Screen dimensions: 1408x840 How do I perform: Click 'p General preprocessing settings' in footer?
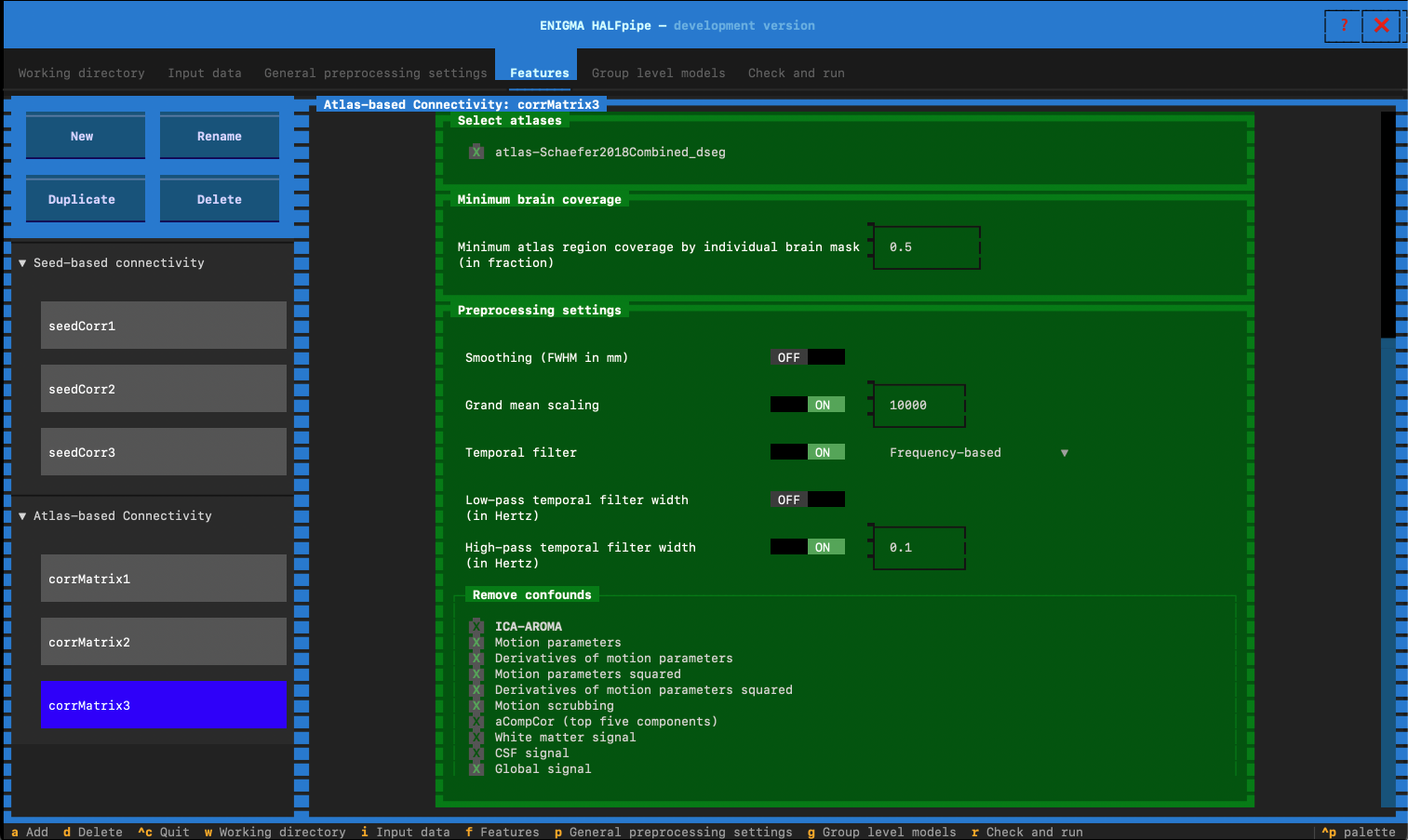click(674, 832)
